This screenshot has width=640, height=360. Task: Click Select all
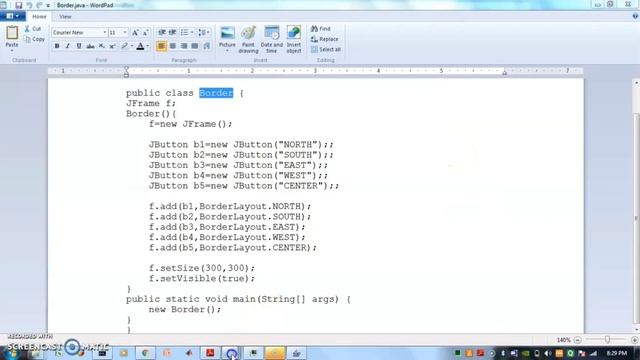pos(326,49)
